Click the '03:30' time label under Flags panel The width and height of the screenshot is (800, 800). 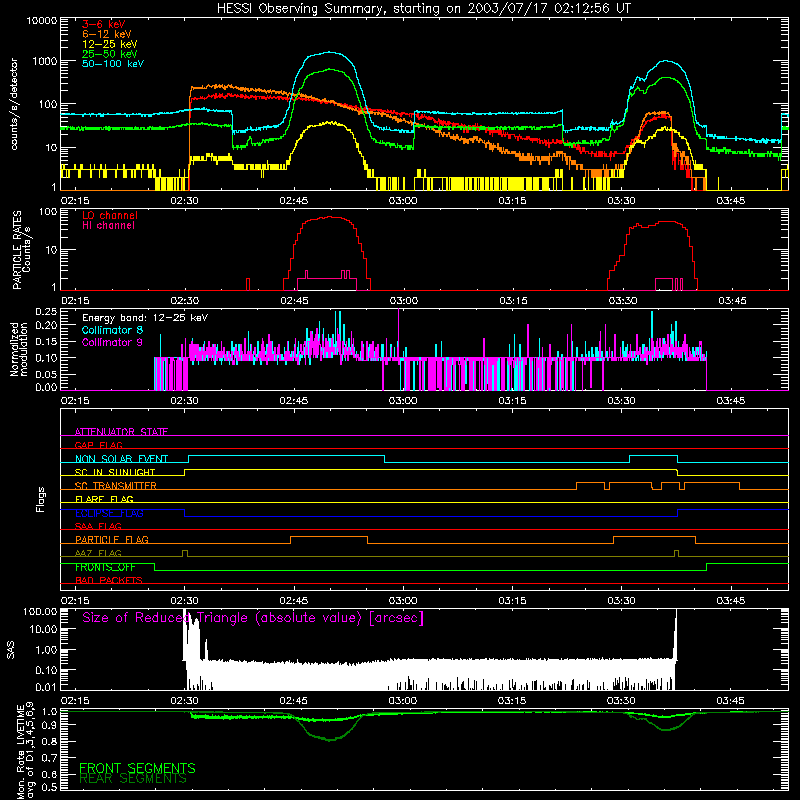tap(621, 601)
